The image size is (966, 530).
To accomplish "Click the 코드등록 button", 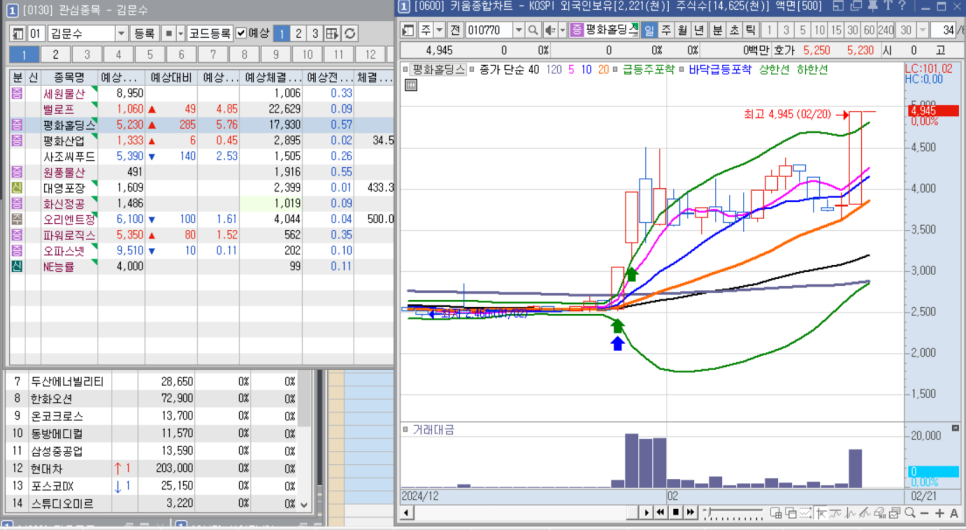I will 209,33.
